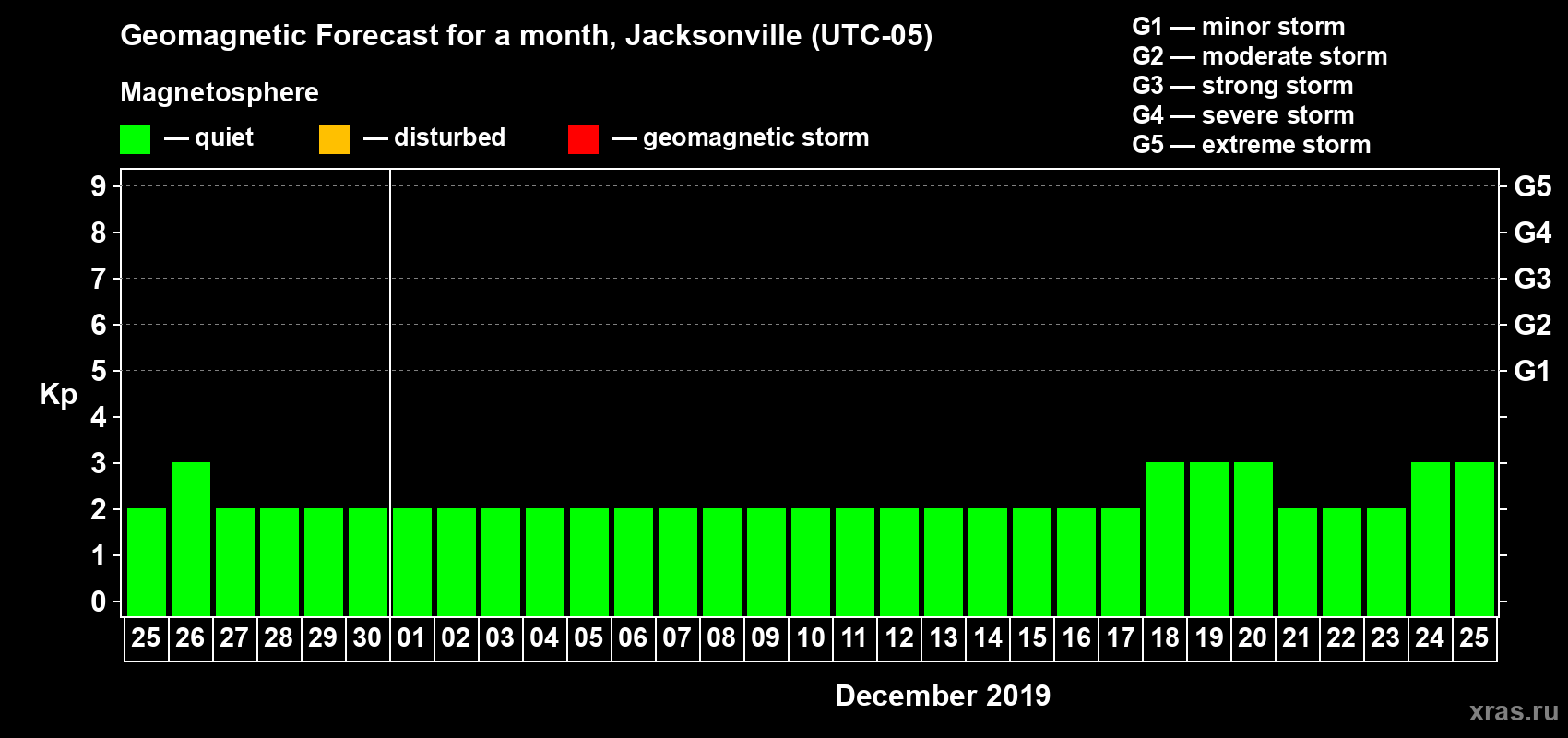Click the date label 30 on the x-axis

(x=367, y=638)
